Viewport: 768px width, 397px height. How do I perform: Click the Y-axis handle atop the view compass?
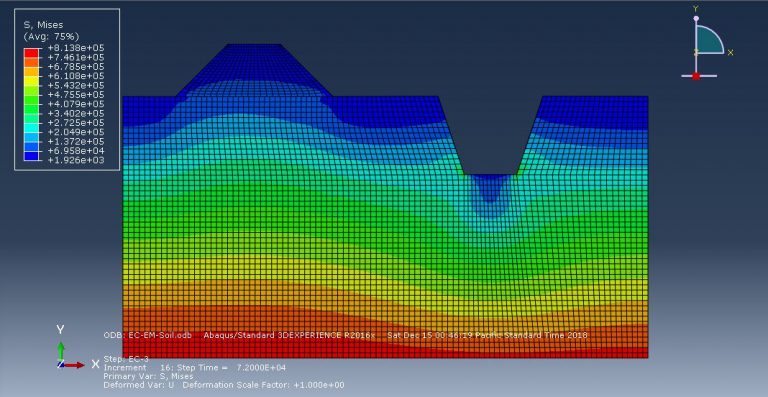click(x=696, y=19)
